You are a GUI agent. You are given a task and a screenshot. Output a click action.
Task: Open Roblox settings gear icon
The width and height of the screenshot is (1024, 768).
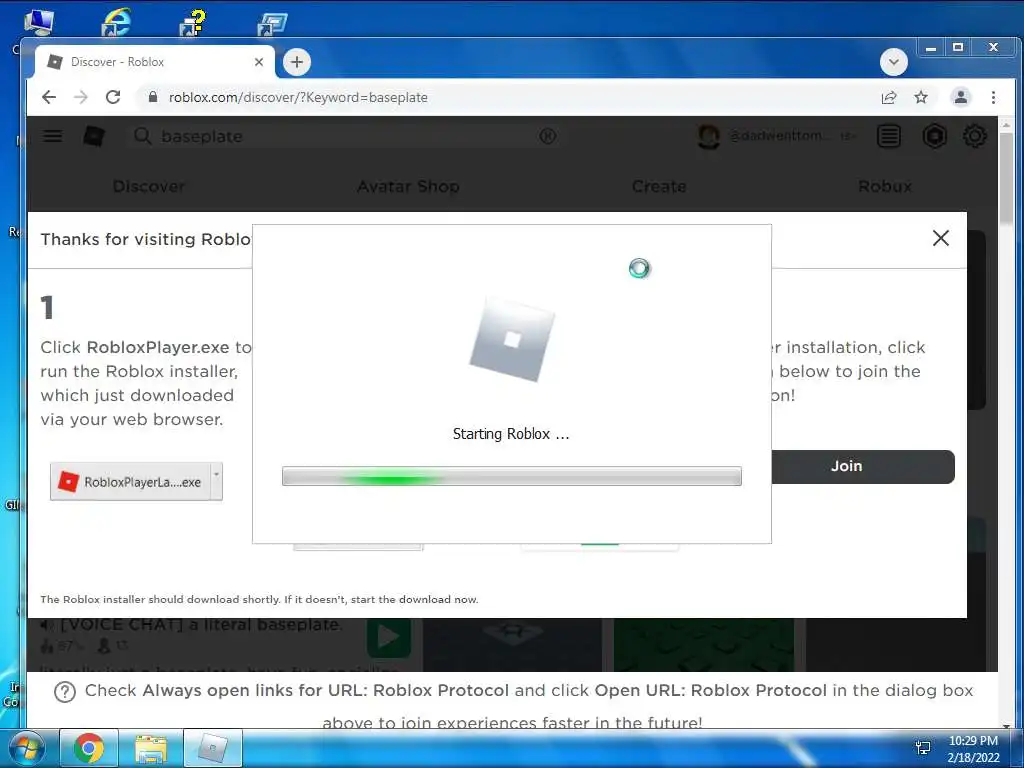pyautogui.click(x=974, y=136)
